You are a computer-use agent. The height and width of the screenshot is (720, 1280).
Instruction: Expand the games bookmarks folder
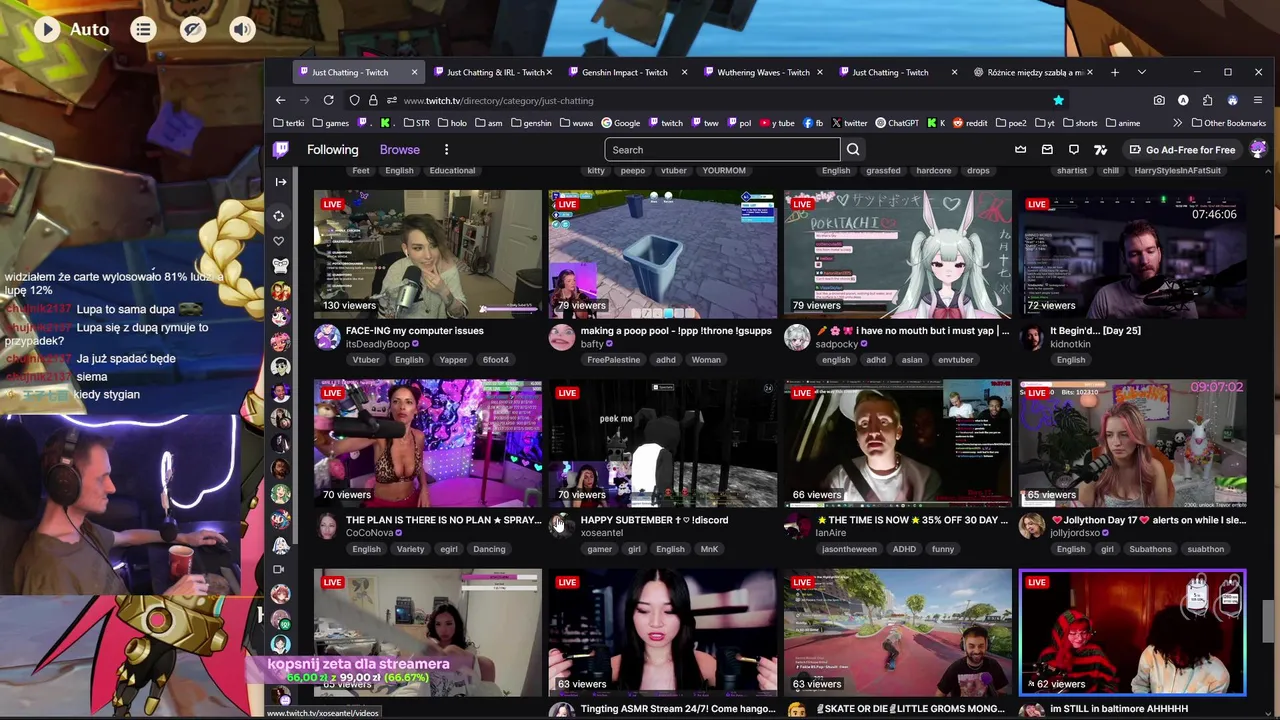[x=331, y=123]
